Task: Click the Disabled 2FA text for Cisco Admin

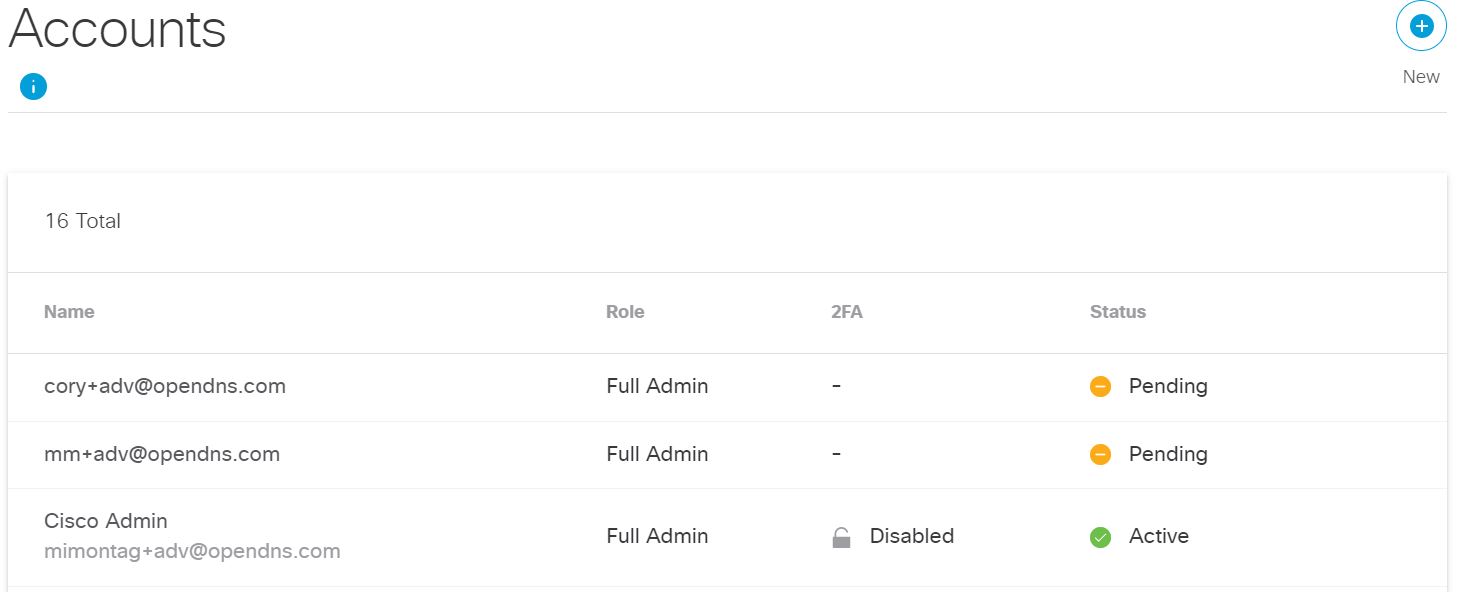Action: (912, 536)
